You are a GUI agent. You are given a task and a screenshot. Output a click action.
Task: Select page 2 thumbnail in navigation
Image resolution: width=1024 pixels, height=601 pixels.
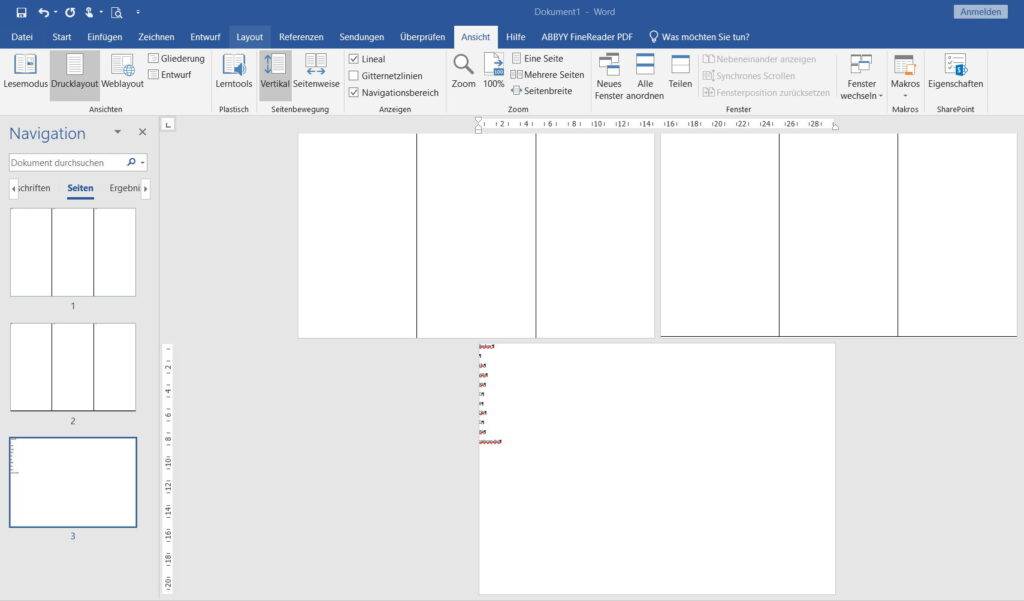click(73, 367)
